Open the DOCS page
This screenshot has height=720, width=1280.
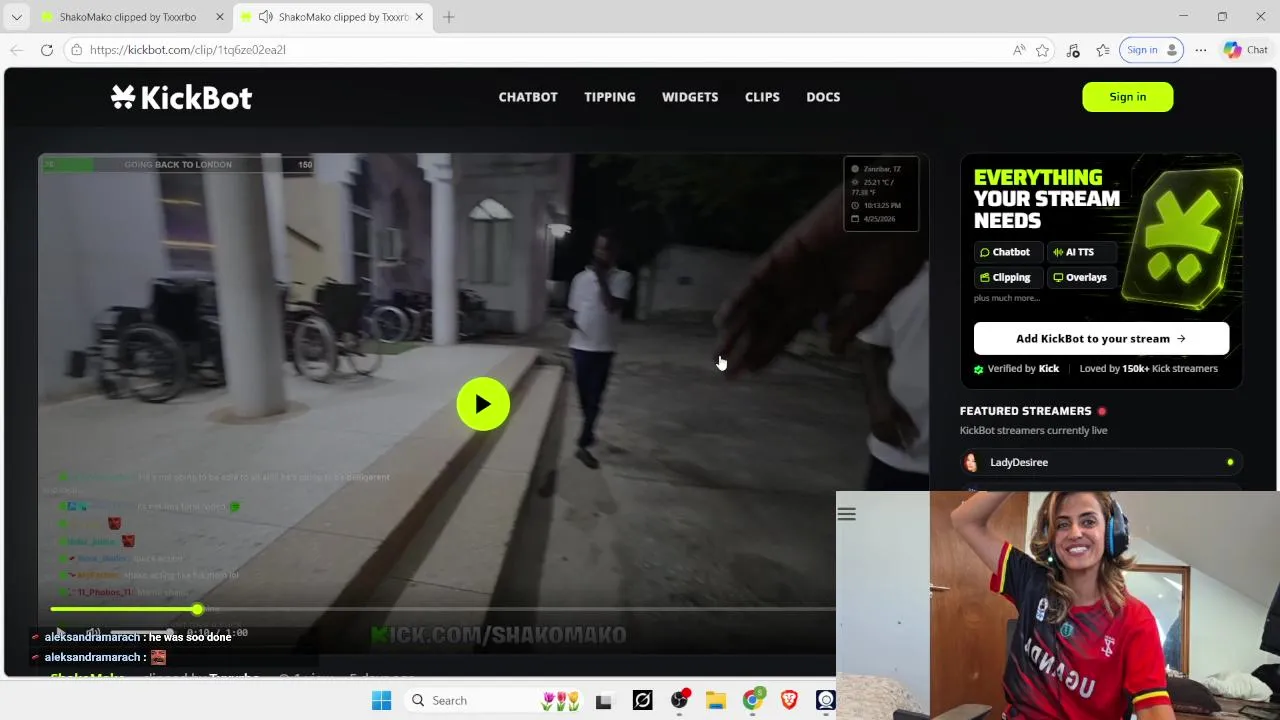tap(823, 97)
